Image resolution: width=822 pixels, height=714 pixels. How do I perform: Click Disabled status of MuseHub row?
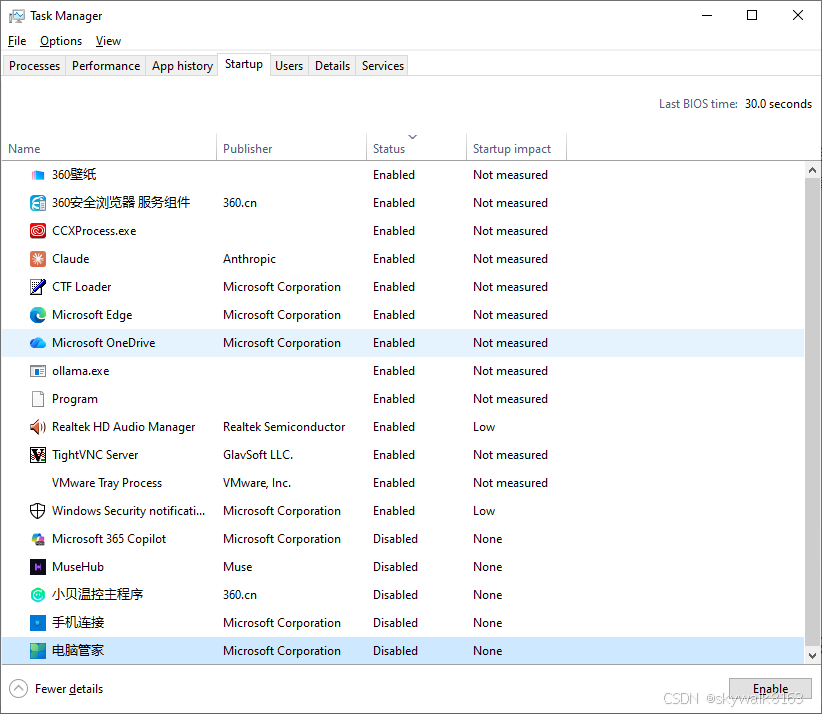click(395, 567)
